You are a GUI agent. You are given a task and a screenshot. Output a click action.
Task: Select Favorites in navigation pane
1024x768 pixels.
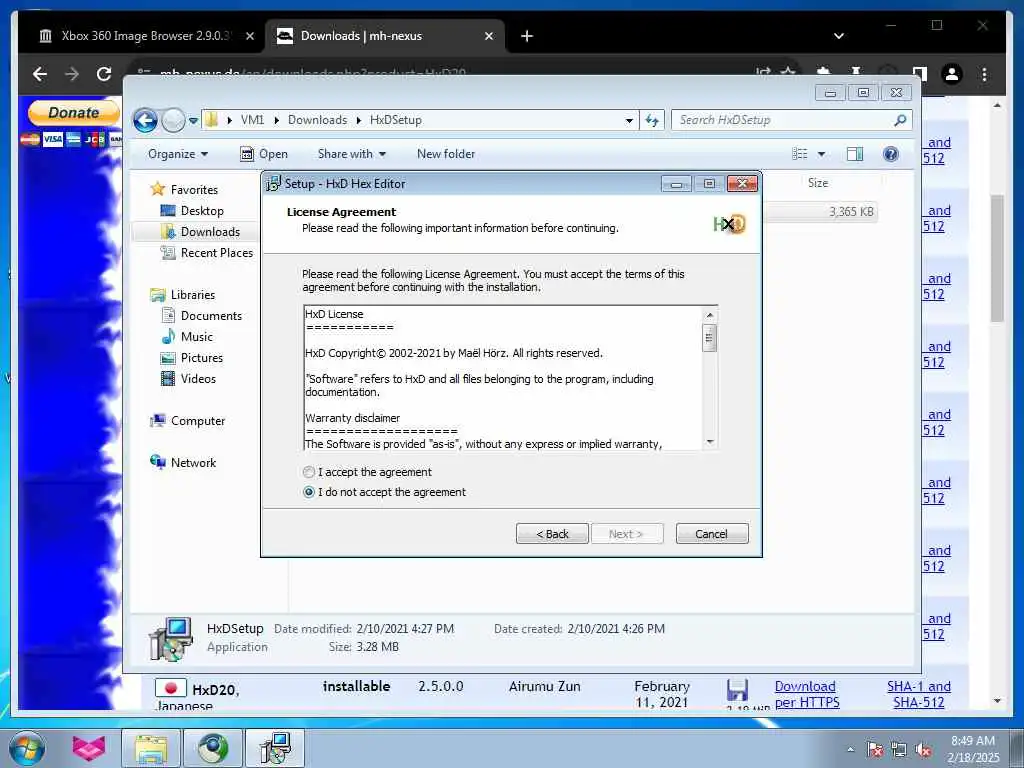194,189
